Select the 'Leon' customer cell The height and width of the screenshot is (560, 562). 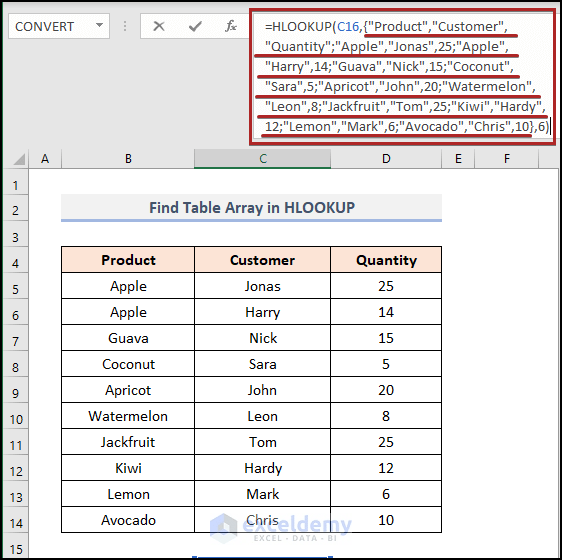[x=262, y=416]
